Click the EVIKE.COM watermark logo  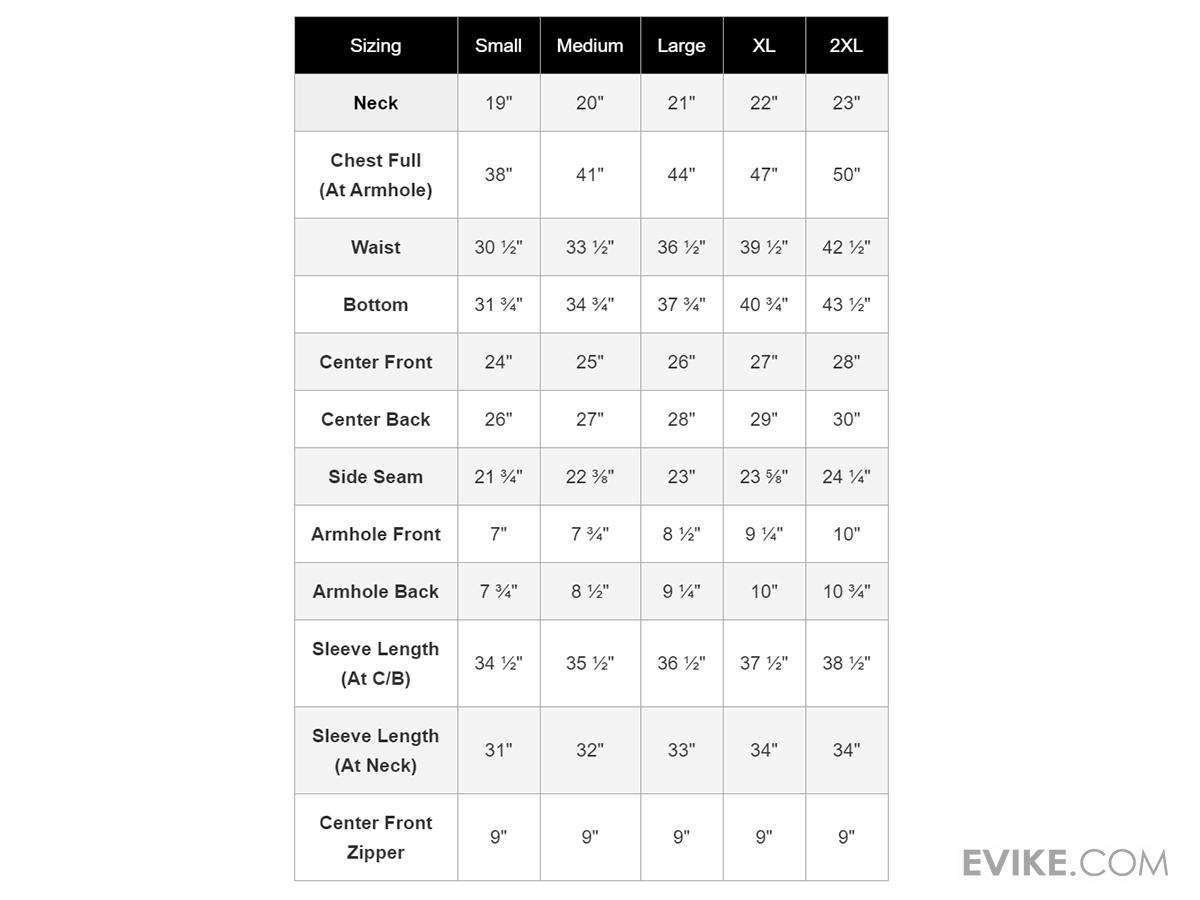[1064, 862]
